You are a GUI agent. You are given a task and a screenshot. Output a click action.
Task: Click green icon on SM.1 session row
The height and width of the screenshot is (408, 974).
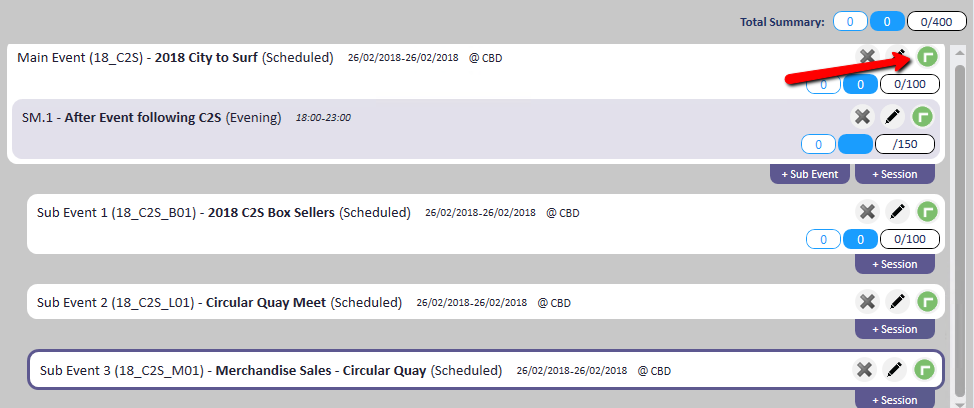923,117
